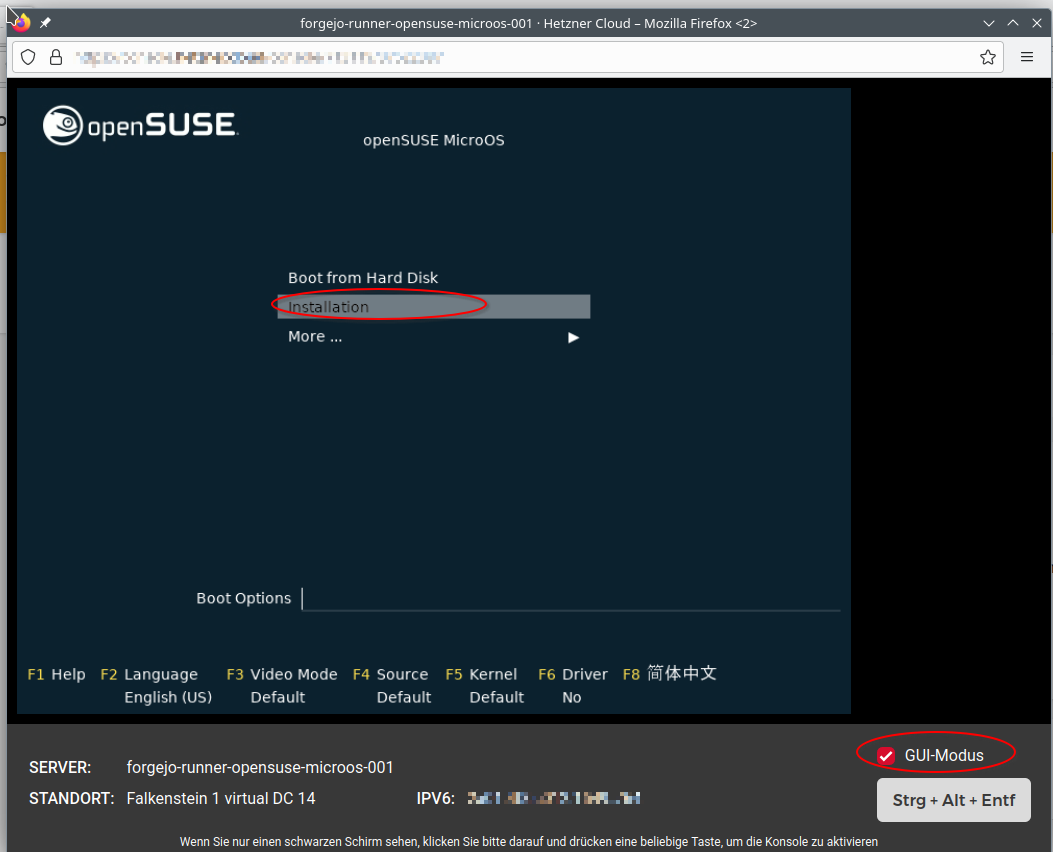
Task: Click into the Boot Options input field
Action: (571, 598)
